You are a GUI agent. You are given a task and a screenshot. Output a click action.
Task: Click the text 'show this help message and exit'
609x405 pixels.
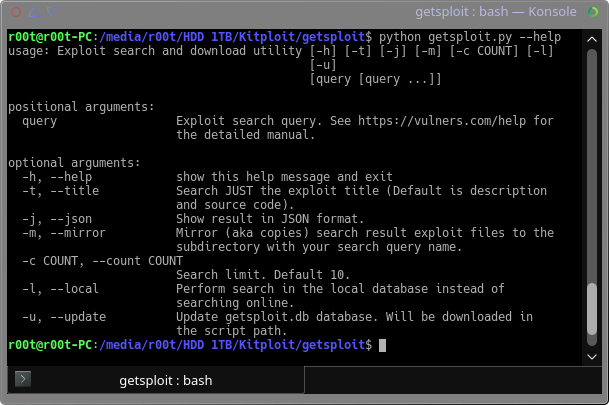point(284,177)
